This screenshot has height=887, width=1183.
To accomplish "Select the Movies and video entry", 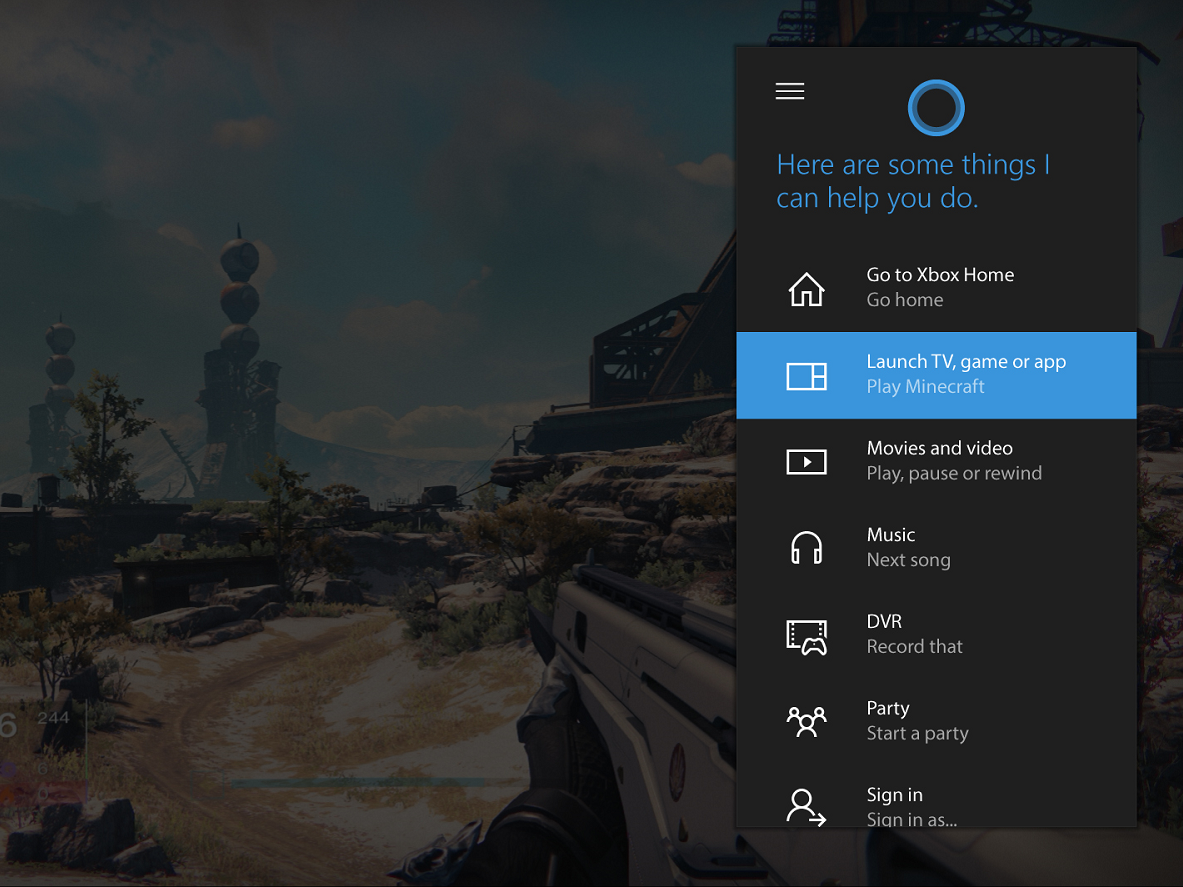I will (x=939, y=448).
